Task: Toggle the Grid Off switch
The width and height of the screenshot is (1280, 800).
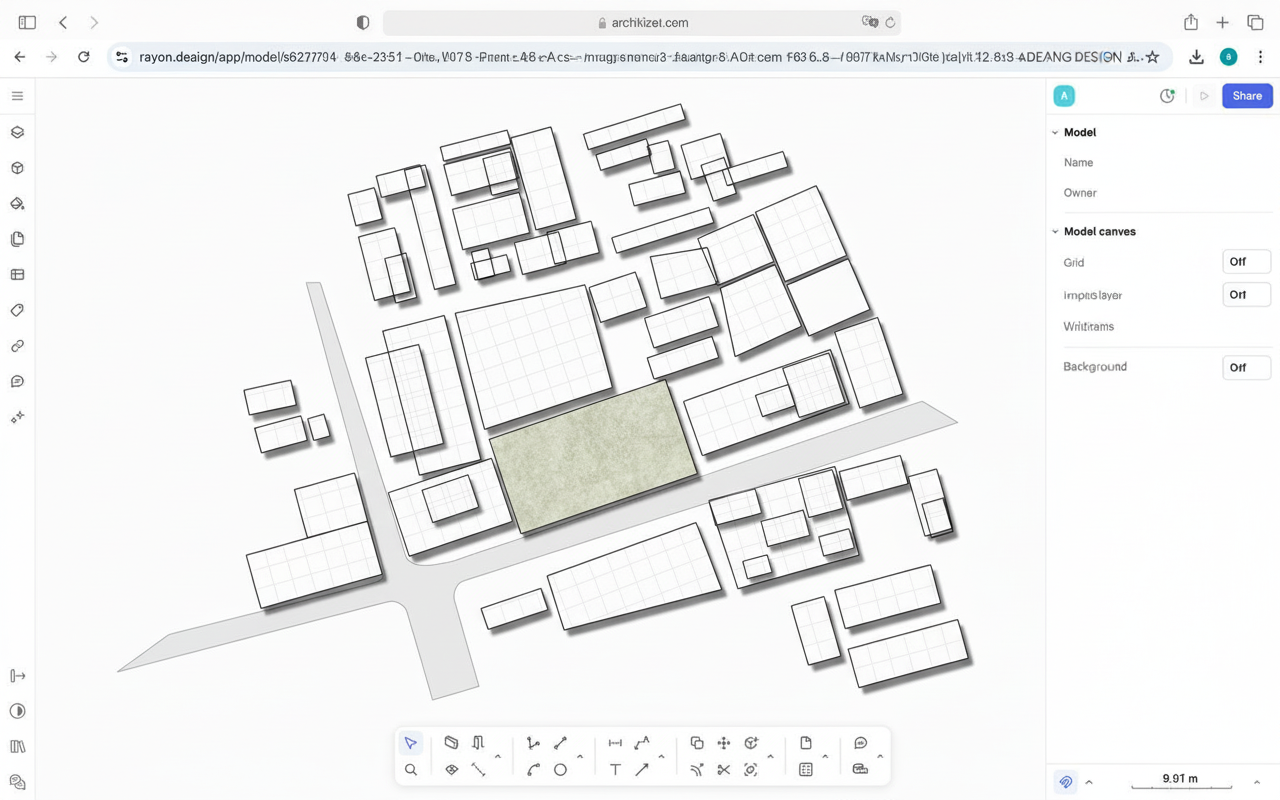Action: 1245,262
